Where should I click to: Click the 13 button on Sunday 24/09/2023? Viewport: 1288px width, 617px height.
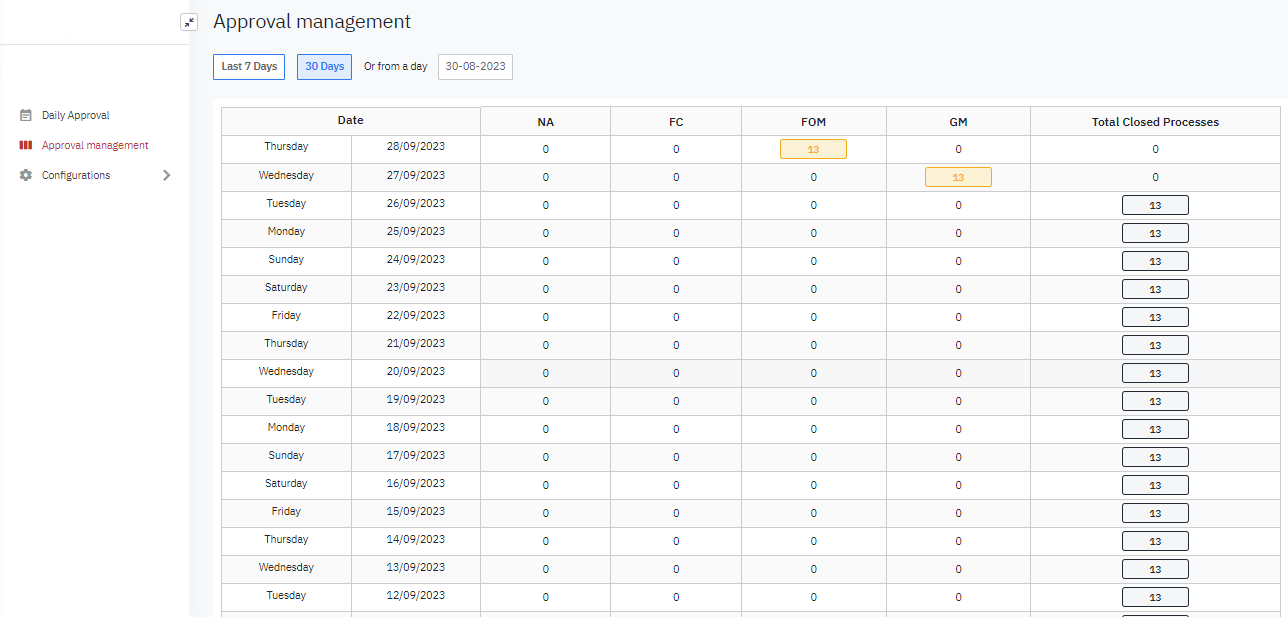click(x=1155, y=260)
